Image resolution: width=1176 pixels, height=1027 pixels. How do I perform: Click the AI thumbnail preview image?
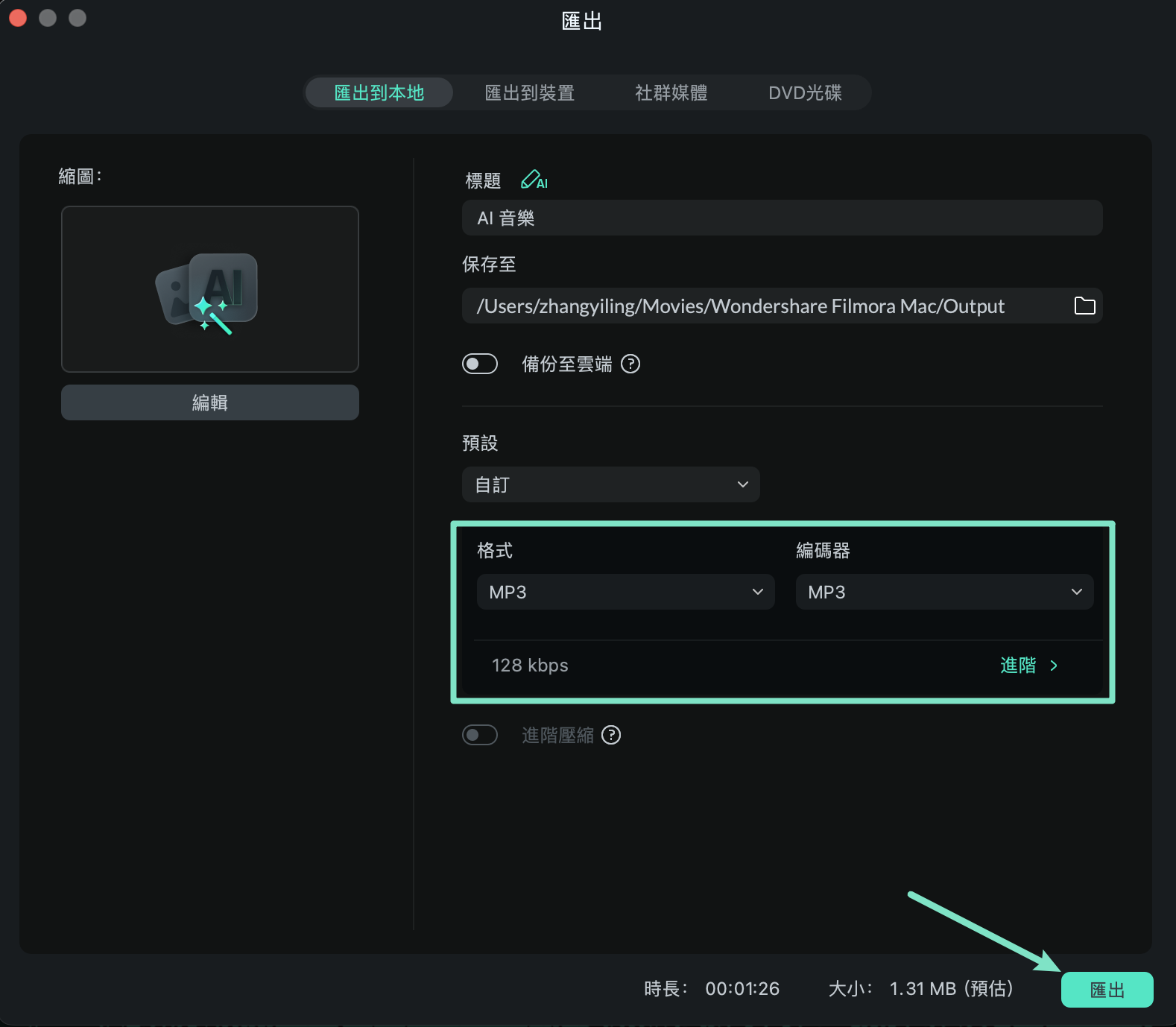(210, 289)
